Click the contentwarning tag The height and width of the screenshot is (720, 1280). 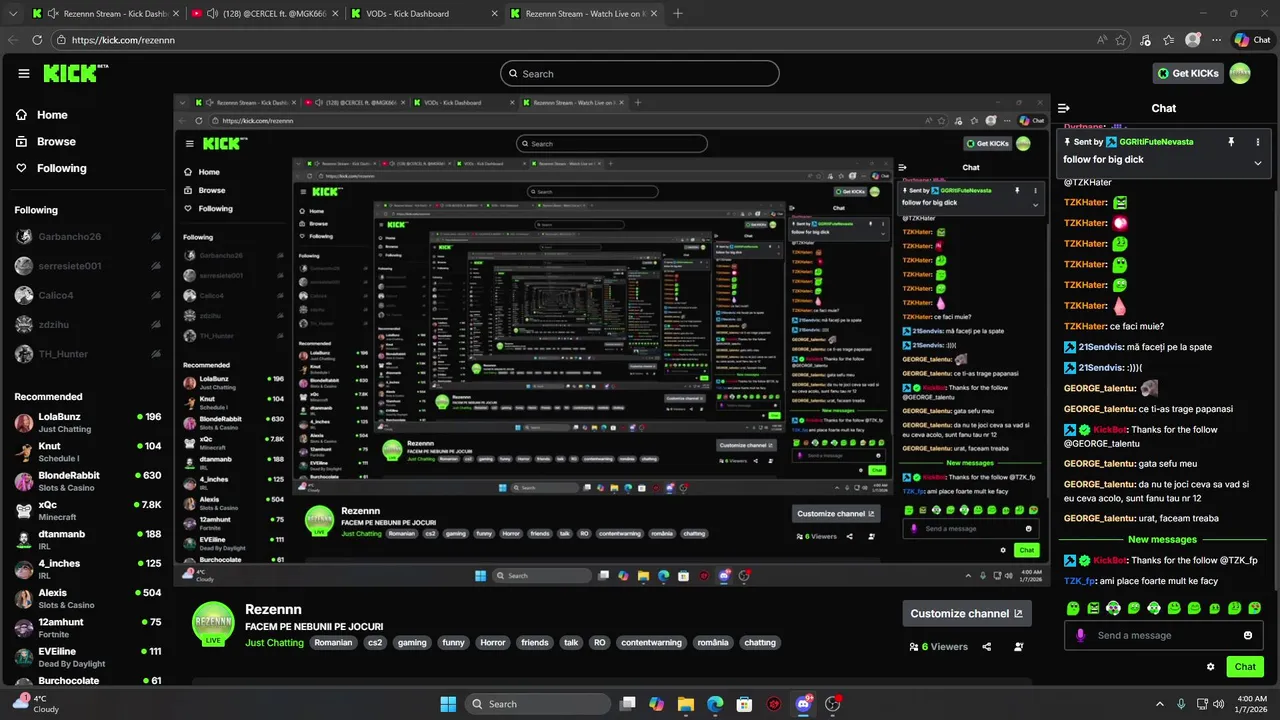(651, 643)
